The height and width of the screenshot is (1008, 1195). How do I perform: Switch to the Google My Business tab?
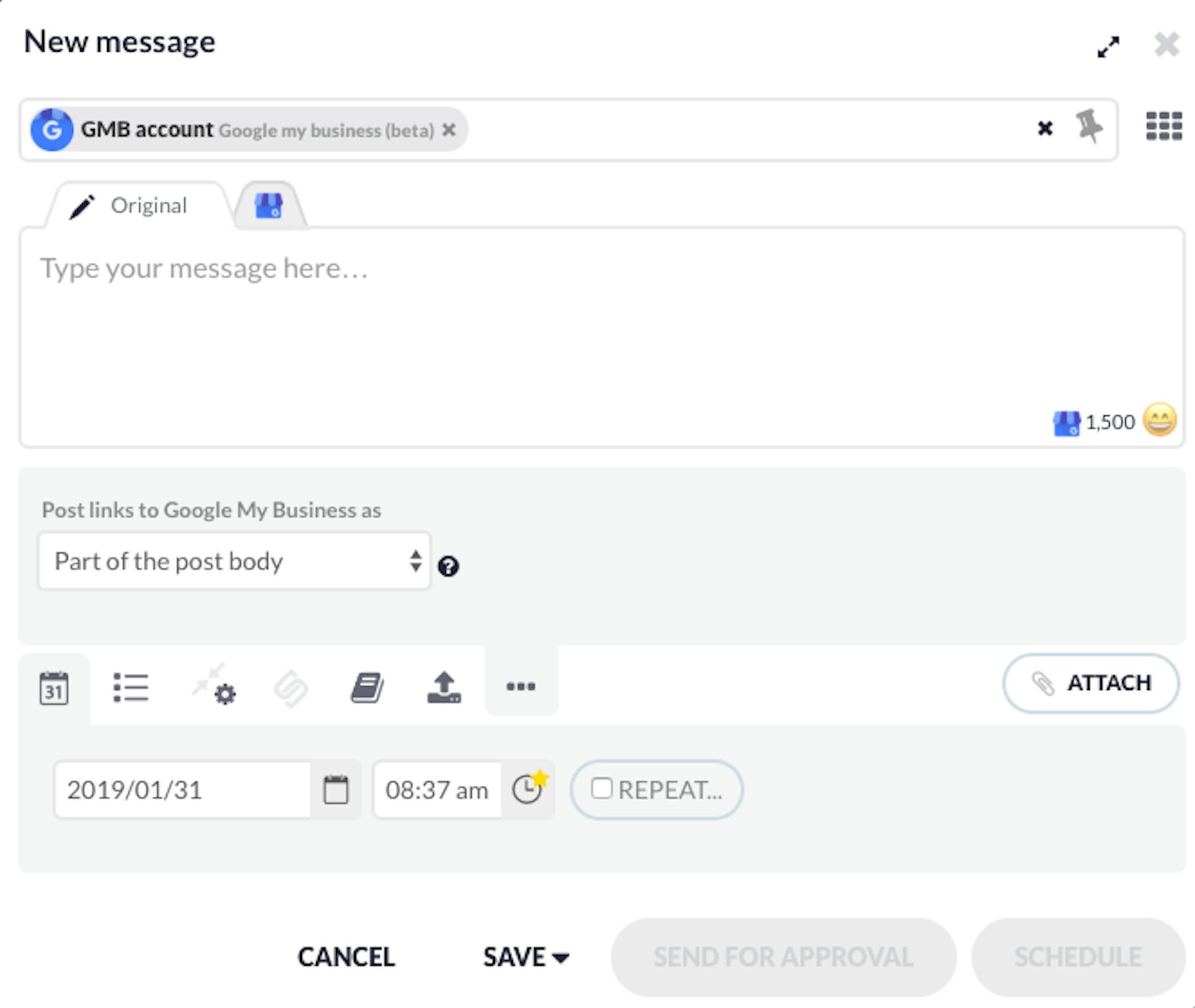(x=269, y=205)
